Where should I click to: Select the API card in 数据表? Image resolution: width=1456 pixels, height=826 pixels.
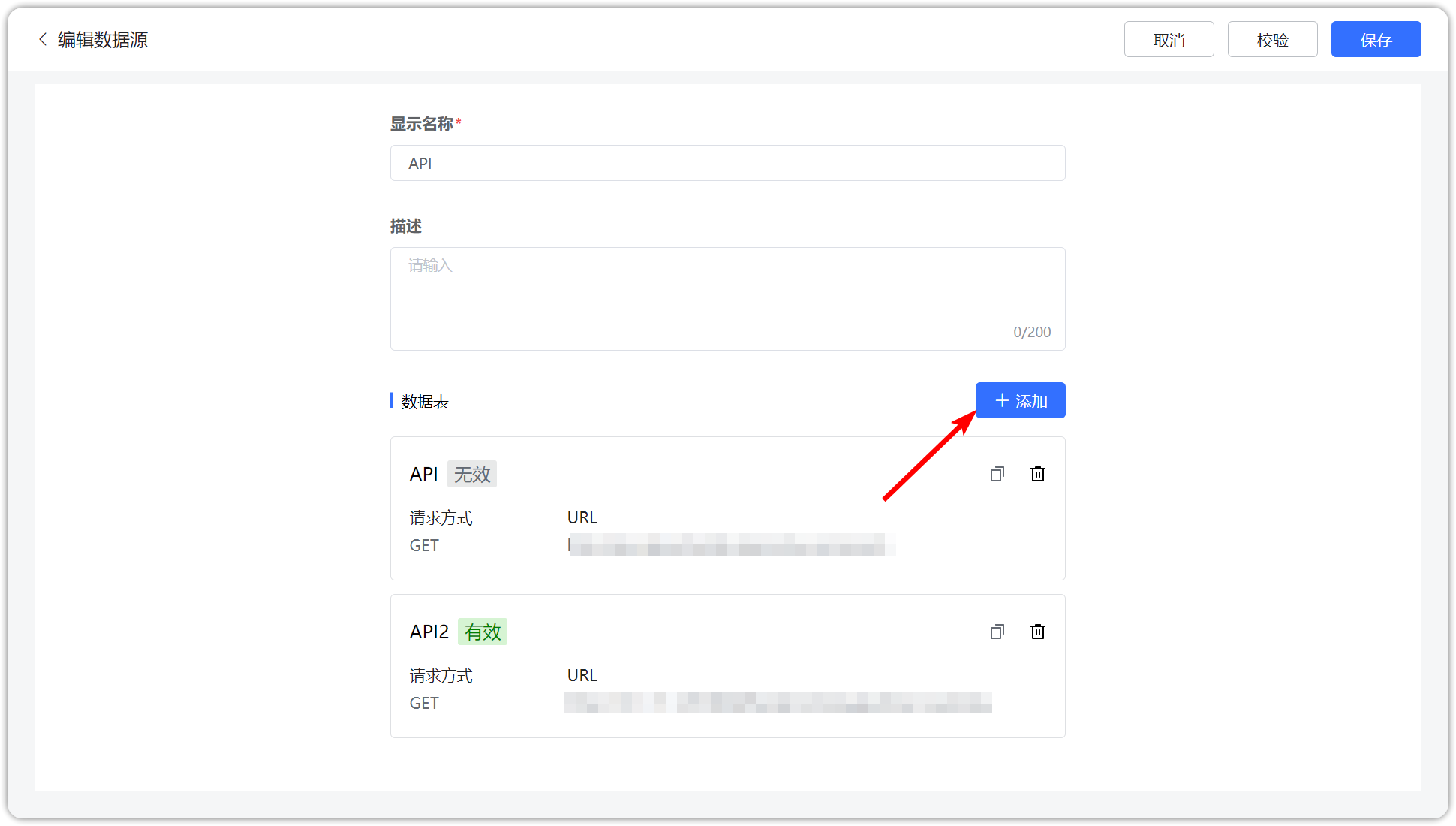(727, 508)
